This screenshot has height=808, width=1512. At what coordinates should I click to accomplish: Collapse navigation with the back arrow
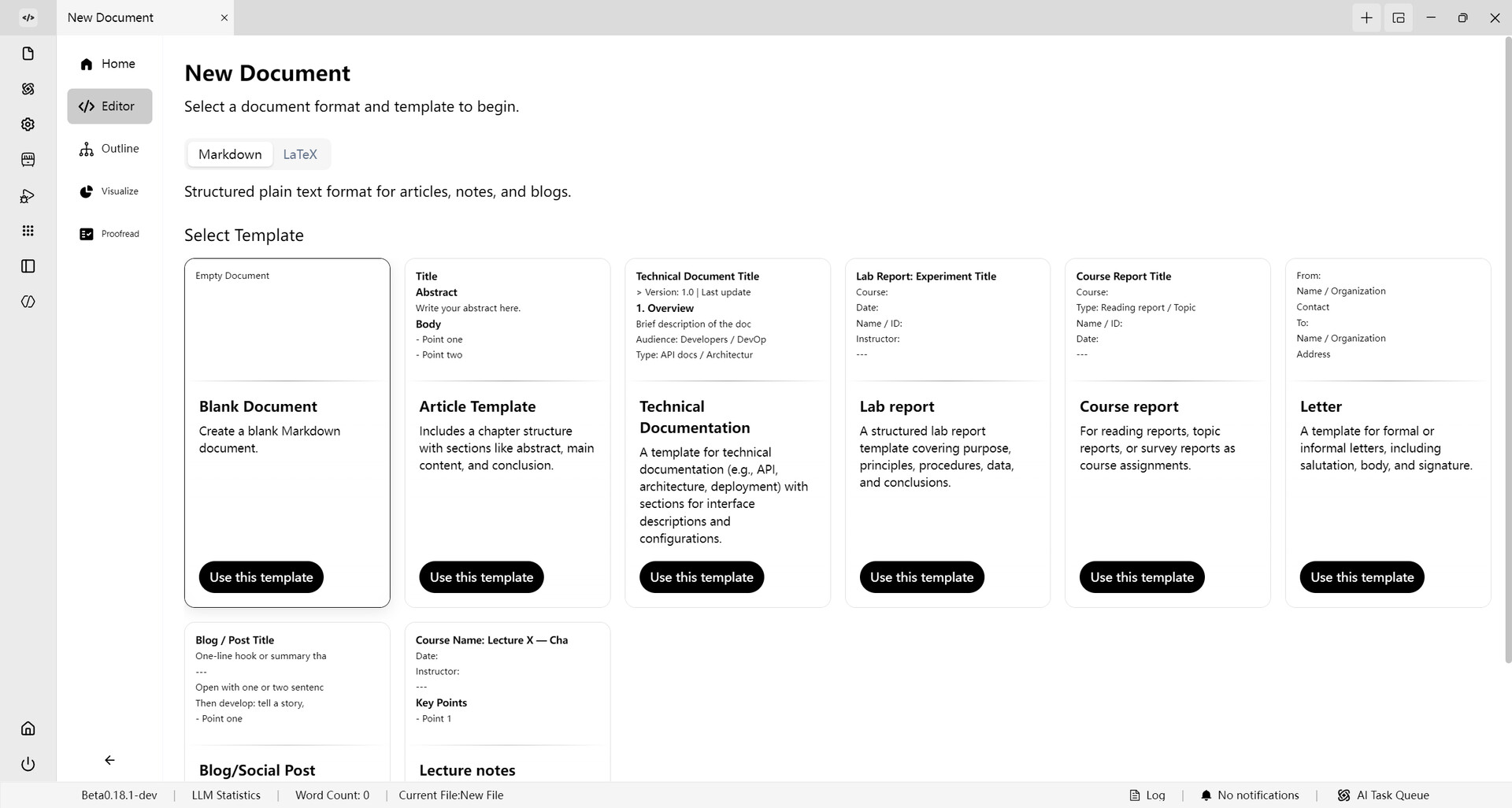tap(109, 760)
